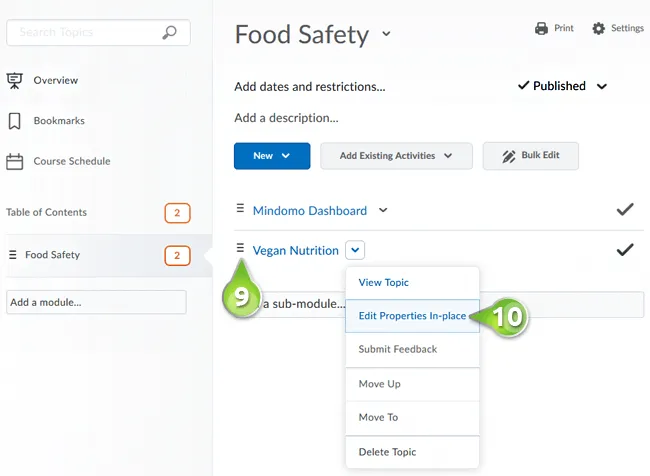The width and height of the screenshot is (650, 476).
Task: Expand the Food Safety title chevron
Action: [386, 34]
